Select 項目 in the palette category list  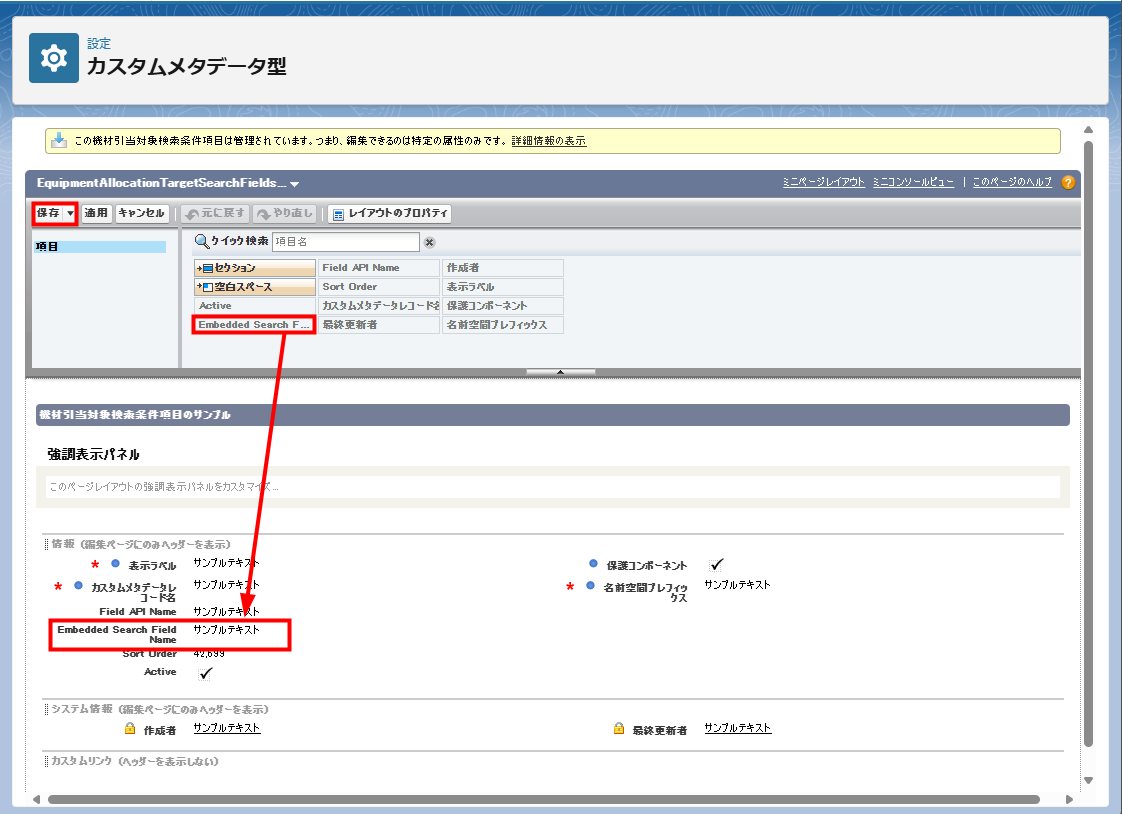[99, 246]
